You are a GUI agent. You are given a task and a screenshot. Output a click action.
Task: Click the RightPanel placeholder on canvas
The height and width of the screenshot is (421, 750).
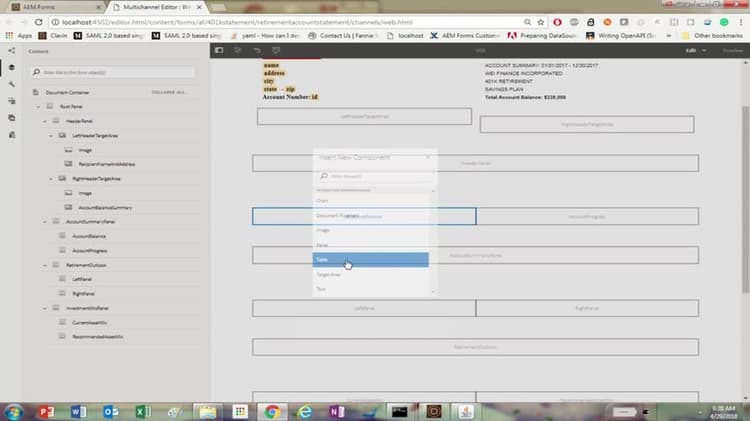tap(587, 308)
